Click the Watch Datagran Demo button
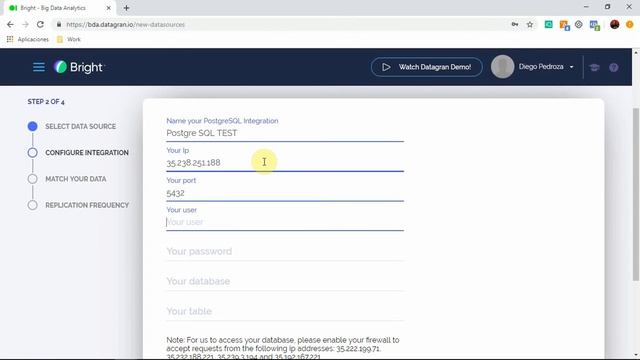The height and width of the screenshot is (360, 640). click(x=427, y=67)
